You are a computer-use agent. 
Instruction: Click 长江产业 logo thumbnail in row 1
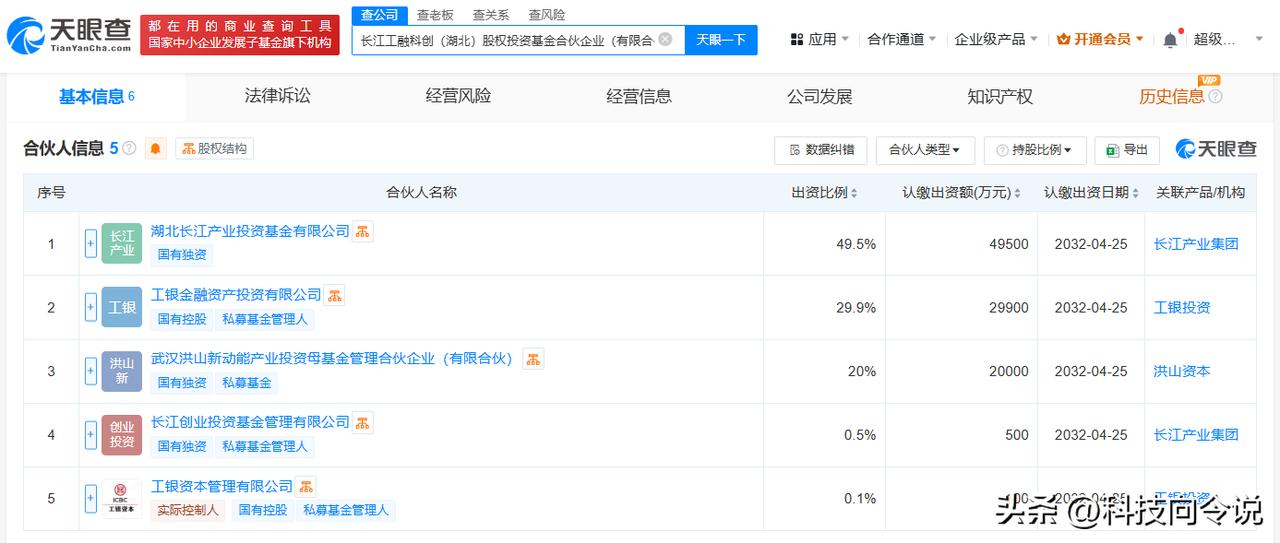122,243
